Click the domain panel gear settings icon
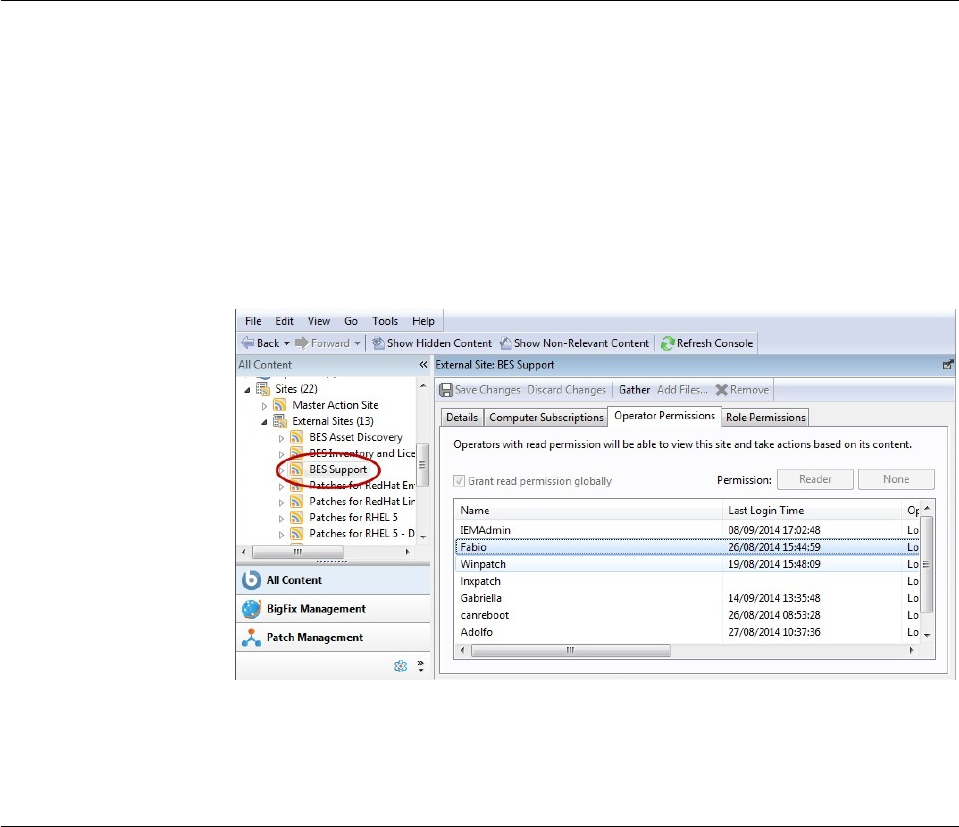 (x=400, y=666)
